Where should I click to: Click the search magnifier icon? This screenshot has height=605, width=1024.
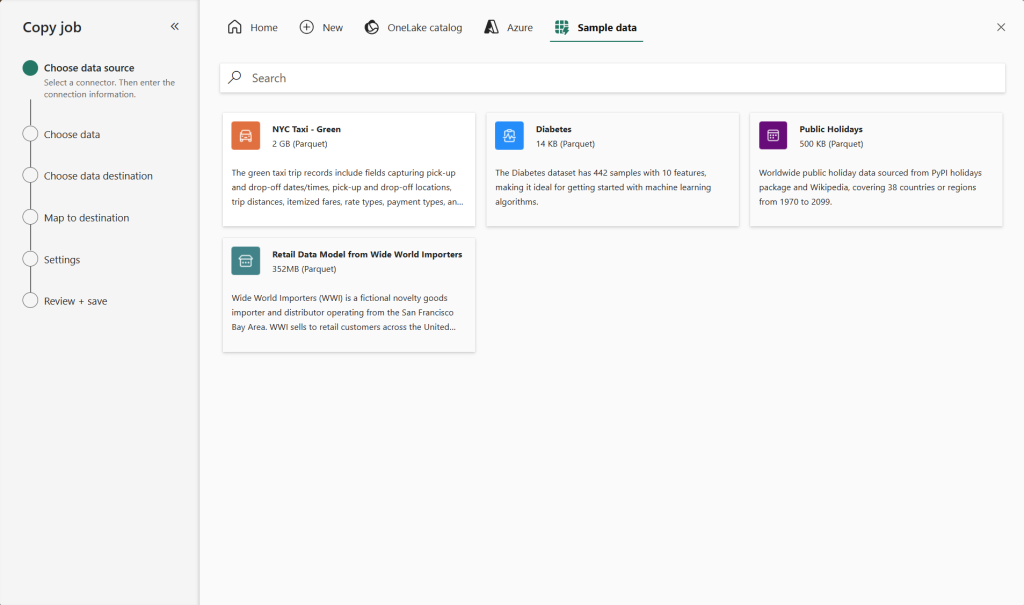tap(235, 78)
